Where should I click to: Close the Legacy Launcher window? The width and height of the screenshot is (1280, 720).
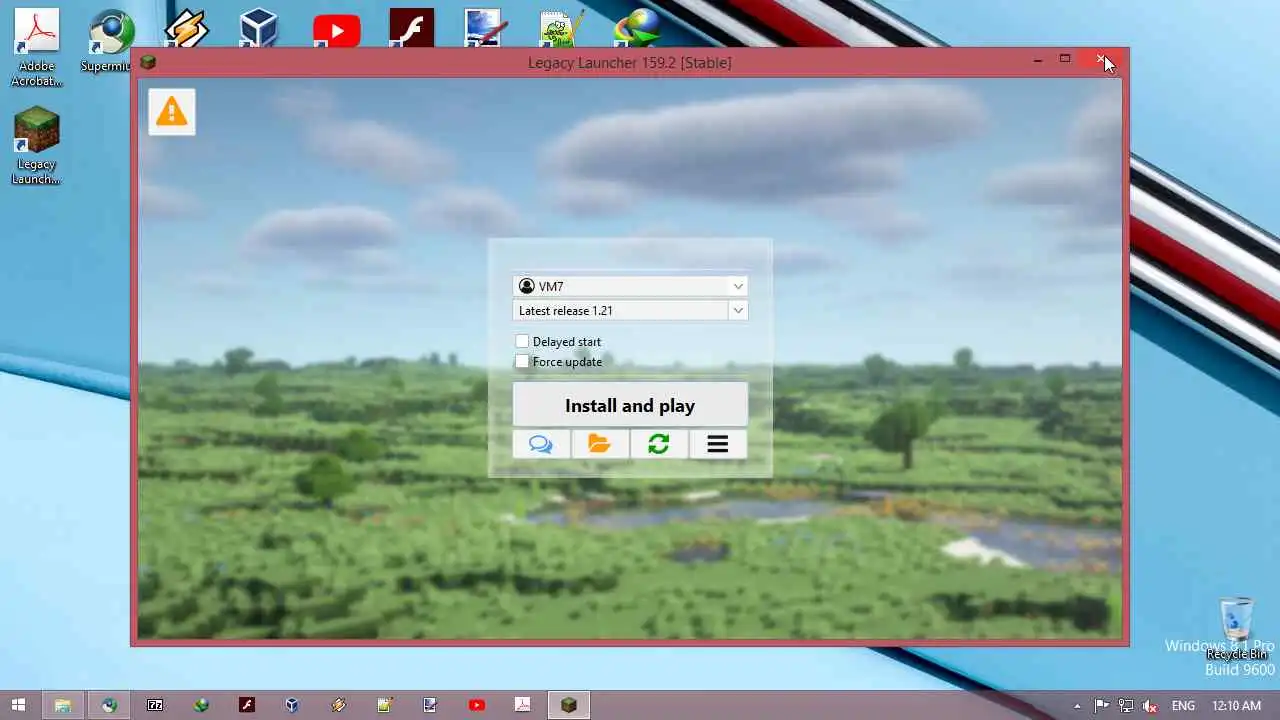click(x=1101, y=60)
